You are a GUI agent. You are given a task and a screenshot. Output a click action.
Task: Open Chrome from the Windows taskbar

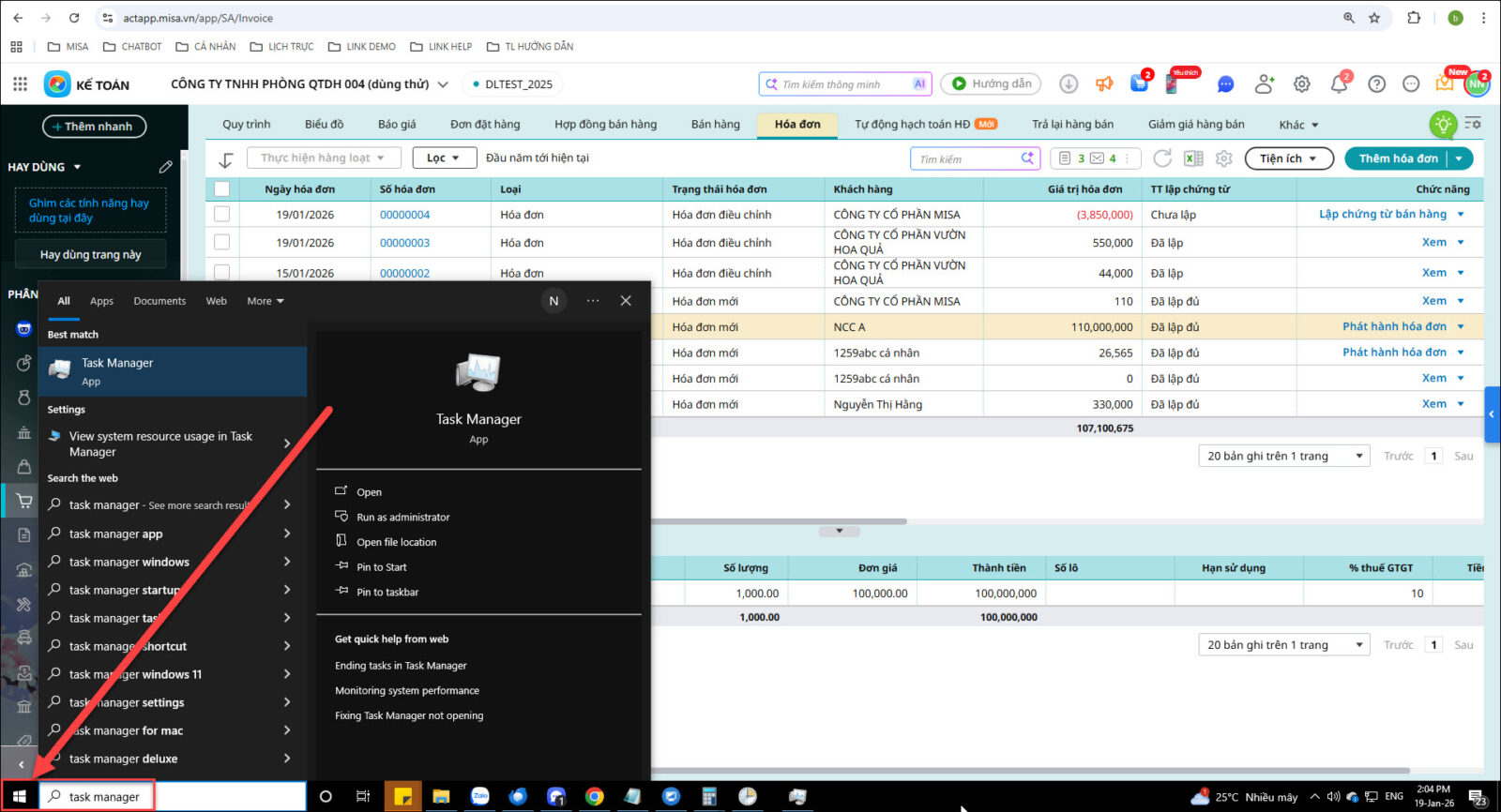click(595, 797)
